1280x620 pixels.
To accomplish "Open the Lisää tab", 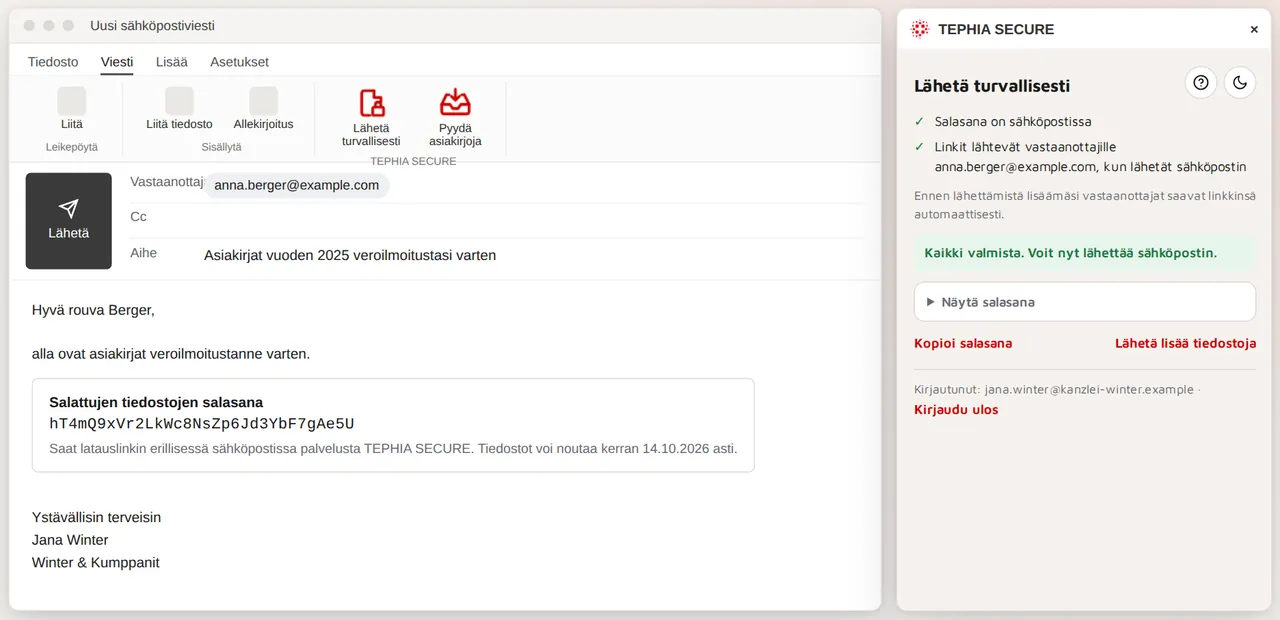I will click(172, 62).
